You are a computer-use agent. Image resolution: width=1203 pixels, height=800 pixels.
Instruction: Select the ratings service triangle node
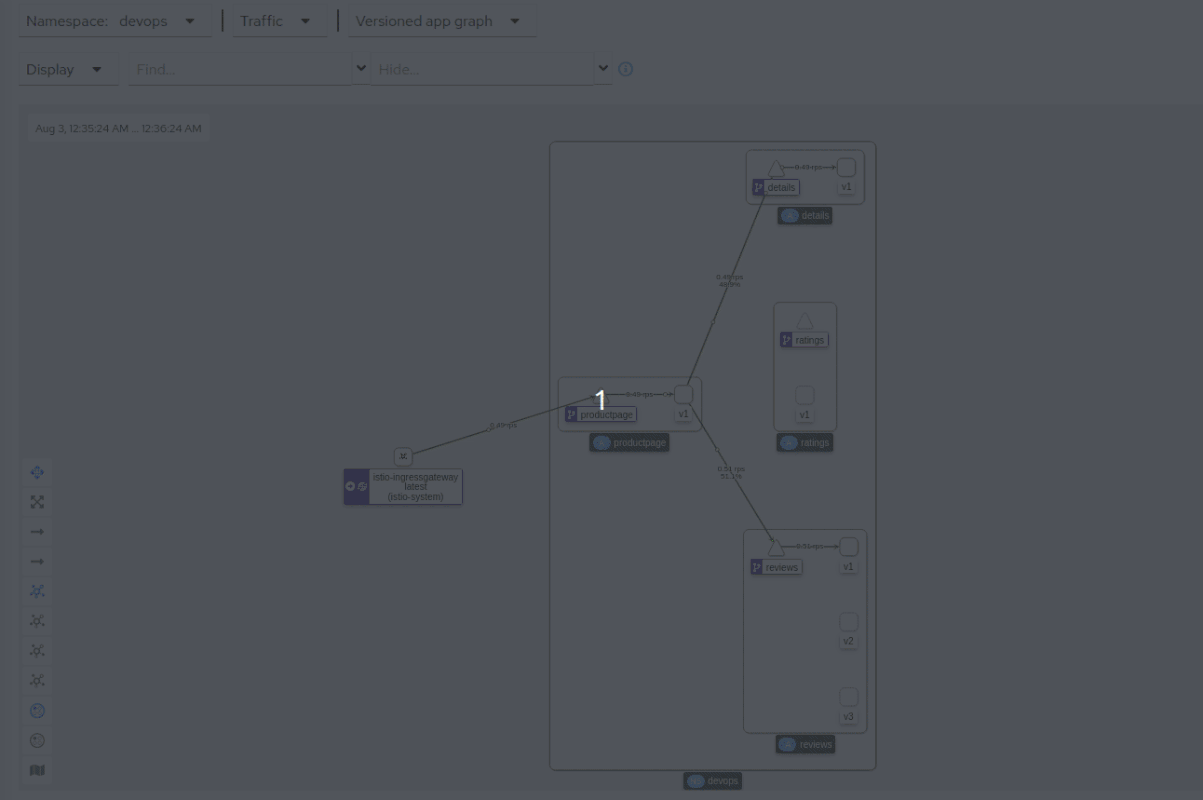pyautogui.click(x=804, y=321)
